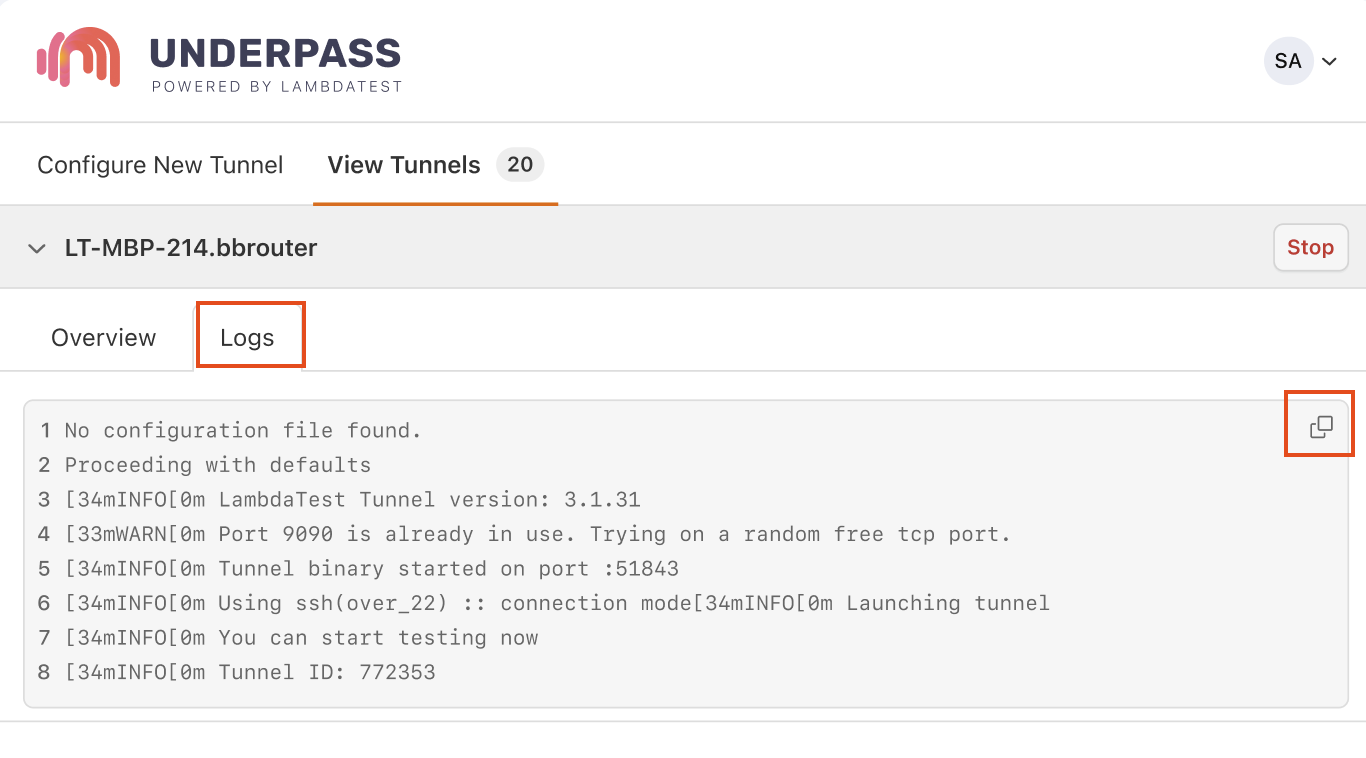Show the Logs tab
The width and height of the screenshot is (1366, 758).
(x=247, y=338)
